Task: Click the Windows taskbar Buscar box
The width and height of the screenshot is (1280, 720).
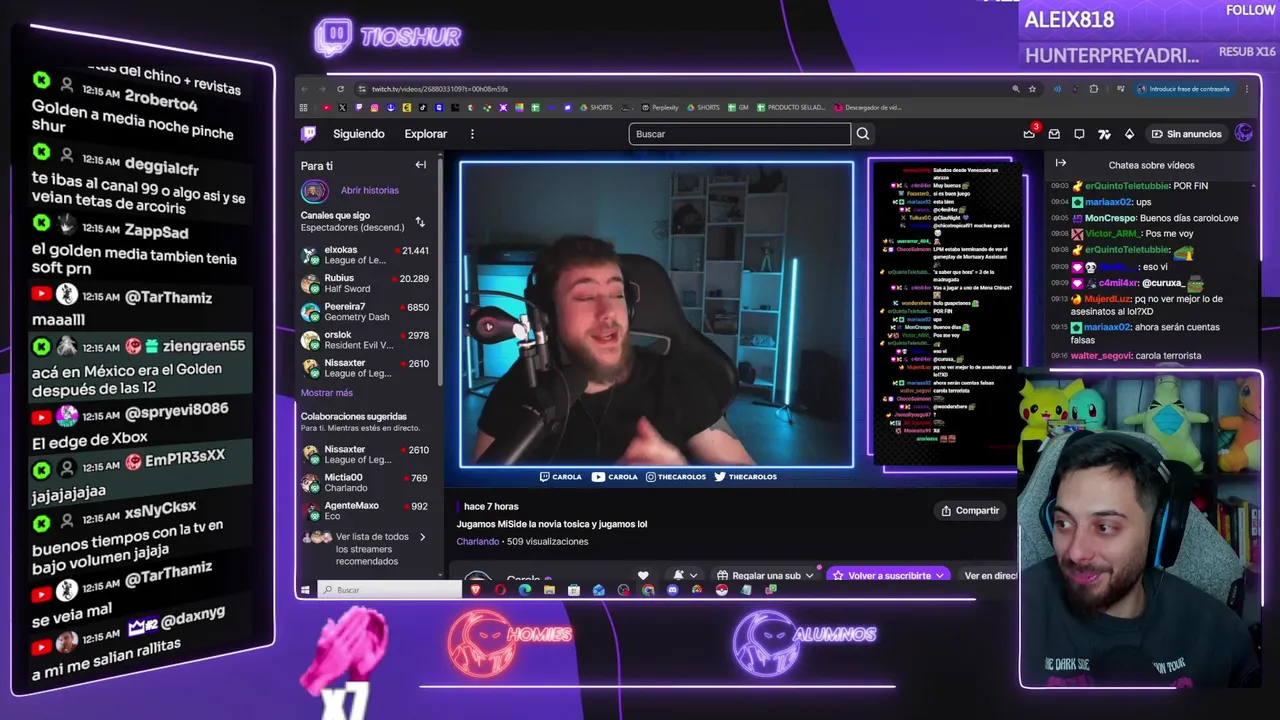Action: tap(390, 590)
